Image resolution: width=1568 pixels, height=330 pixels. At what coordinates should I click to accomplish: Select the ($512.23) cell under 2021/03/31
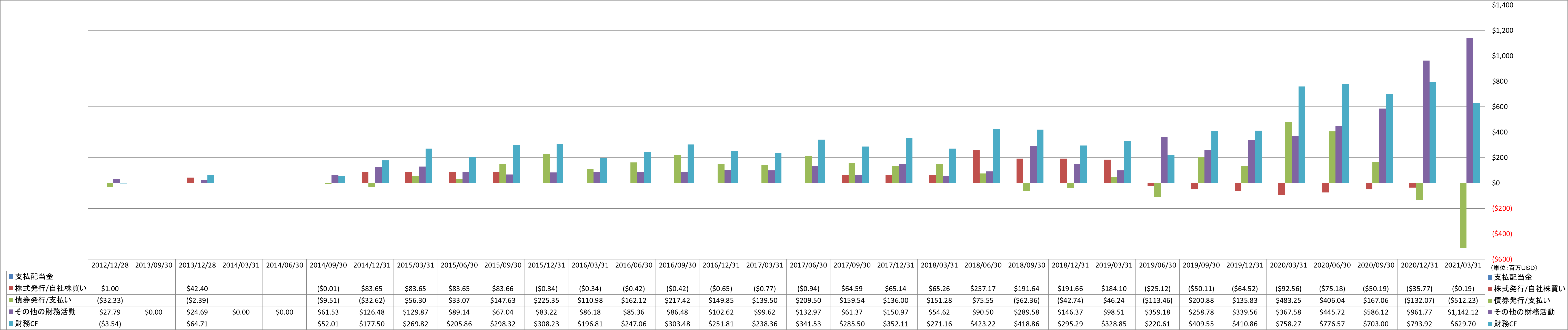(1463, 300)
